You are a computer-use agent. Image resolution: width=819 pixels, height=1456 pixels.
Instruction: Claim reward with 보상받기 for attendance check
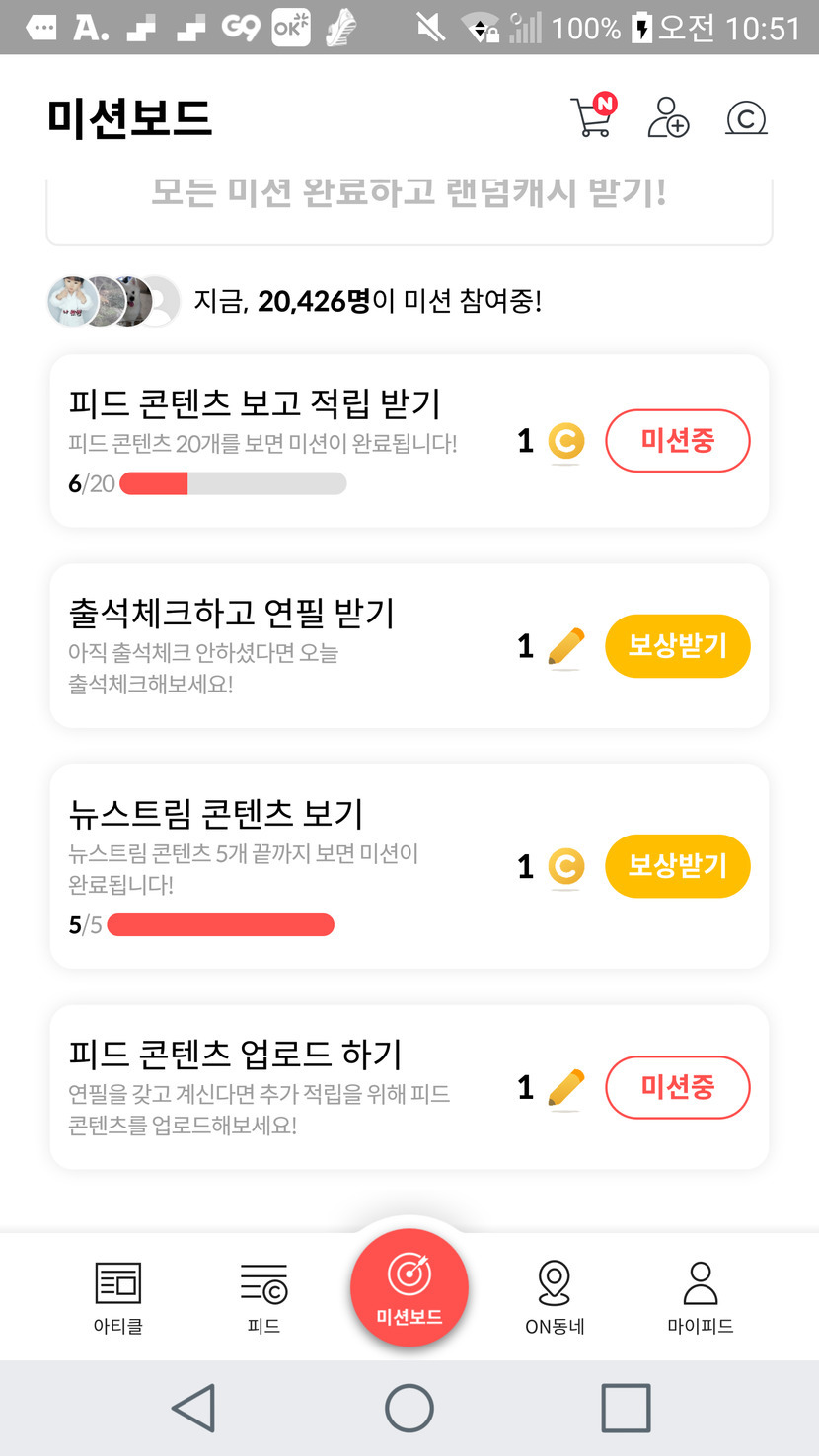tap(677, 646)
